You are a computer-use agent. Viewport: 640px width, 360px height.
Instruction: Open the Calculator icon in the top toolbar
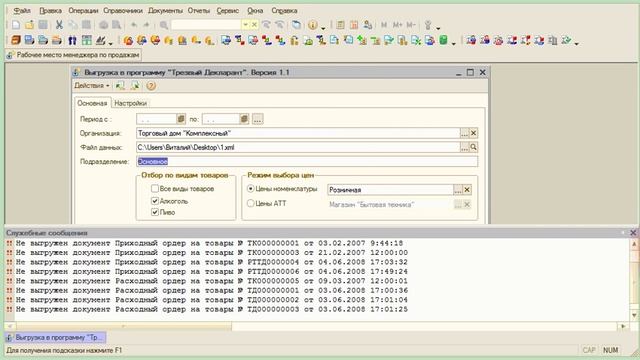click(340, 25)
